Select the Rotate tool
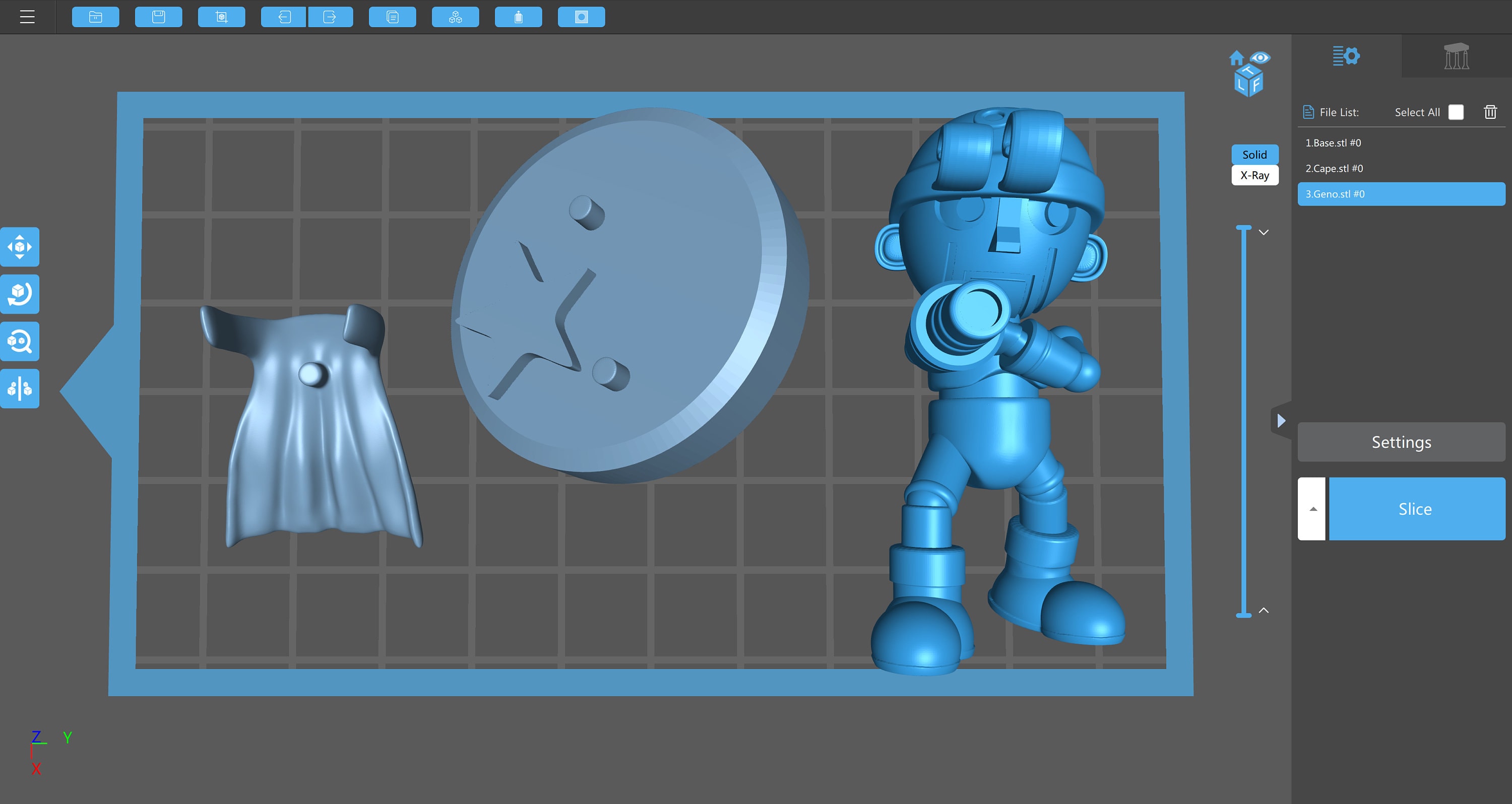The image size is (1512, 804). coord(20,294)
